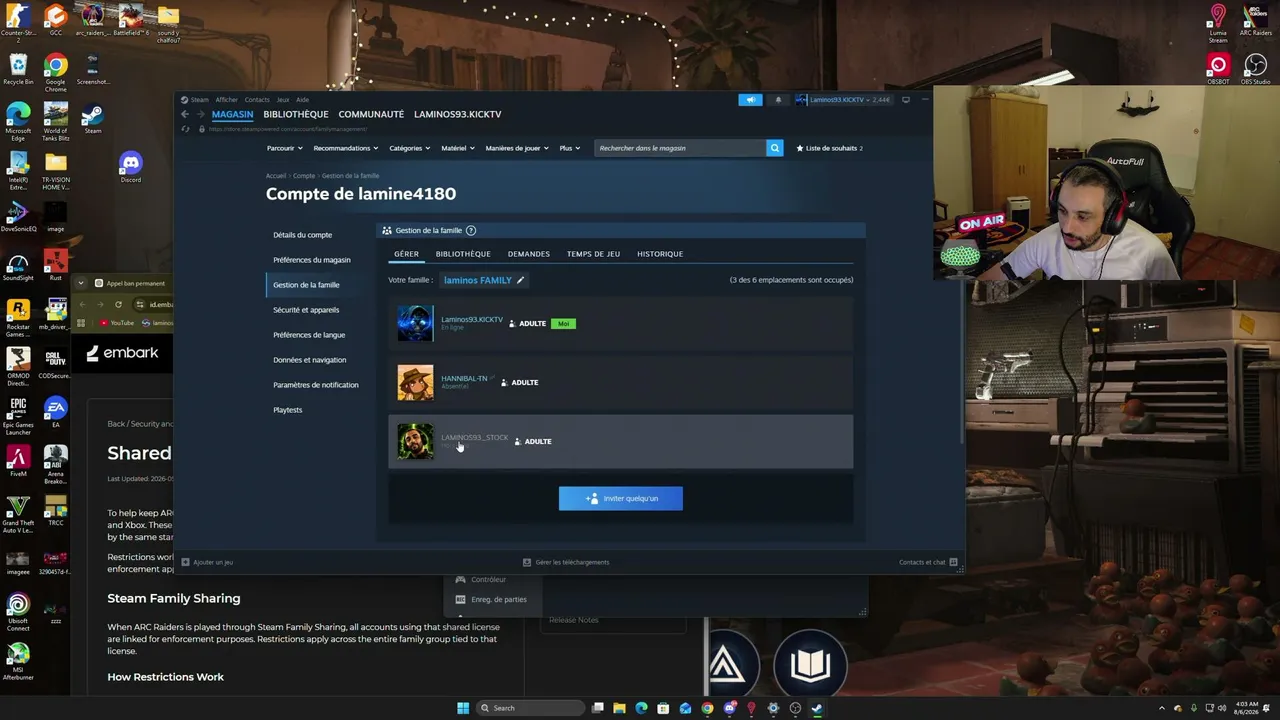1280x720 pixels.
Task: Open Steam notifications bell
Action: [778, 100]
